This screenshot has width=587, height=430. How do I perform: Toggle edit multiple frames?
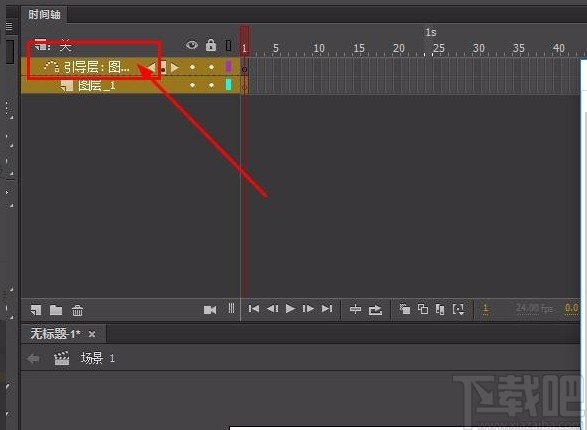click(440, 309)
